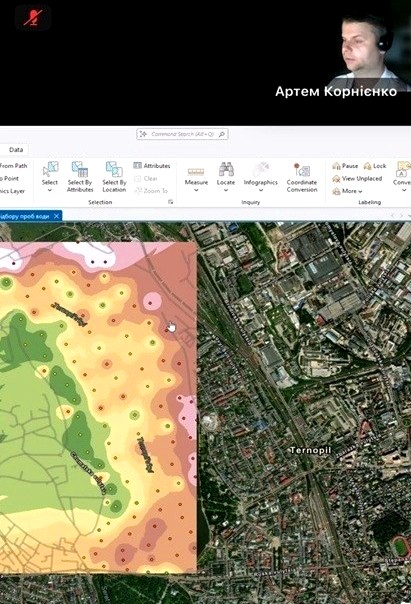This screenshot has height=604, width=411.
Task: Click the Graphics Layer command
Action: (x=12, y=191)
